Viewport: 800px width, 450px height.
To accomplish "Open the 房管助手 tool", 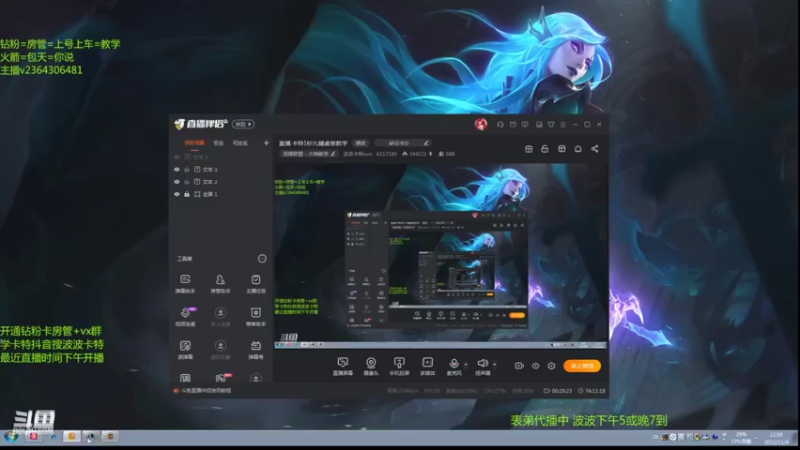I will (220, 283).
